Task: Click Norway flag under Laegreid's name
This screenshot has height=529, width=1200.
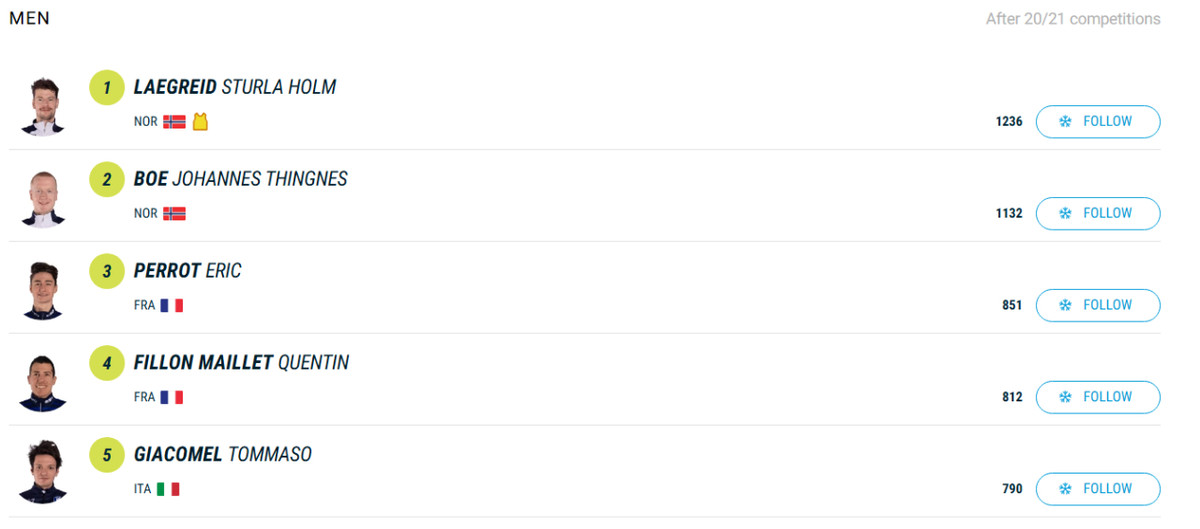Action: (x=174, y=122)
